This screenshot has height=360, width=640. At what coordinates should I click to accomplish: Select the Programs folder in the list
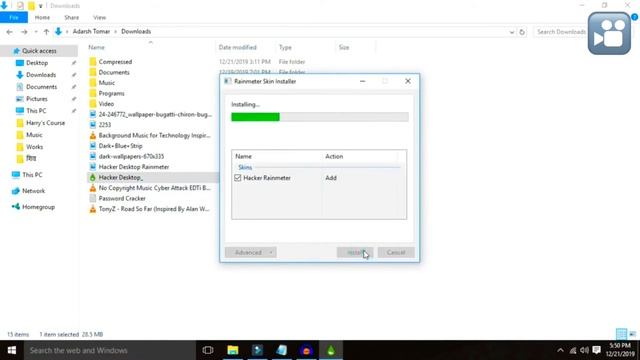pos(111,93)
